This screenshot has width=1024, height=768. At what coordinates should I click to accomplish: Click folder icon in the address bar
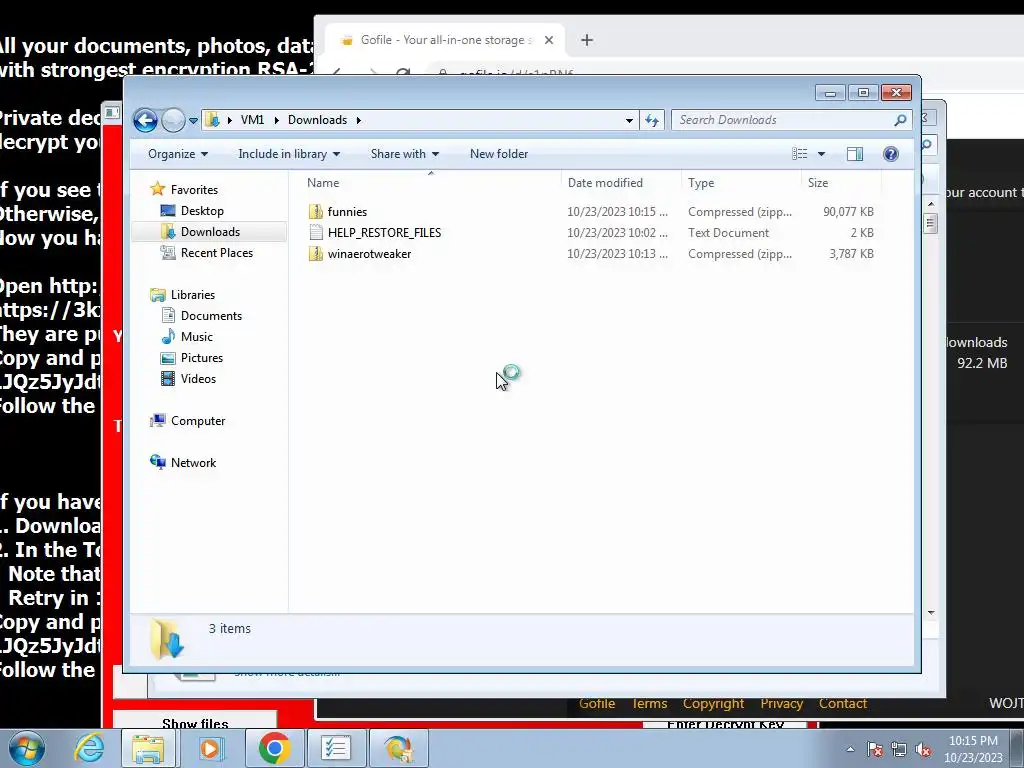[212, 120]
